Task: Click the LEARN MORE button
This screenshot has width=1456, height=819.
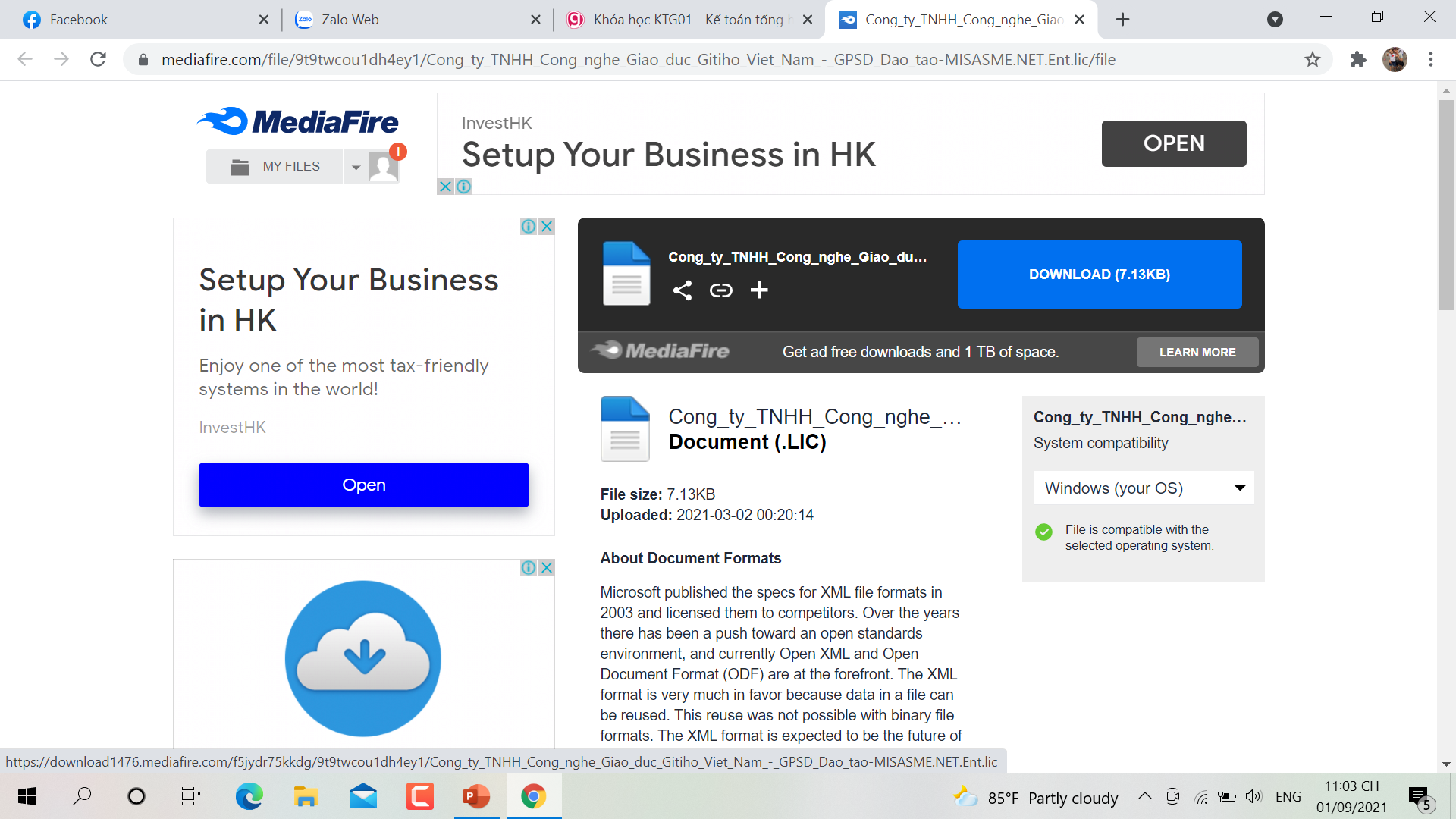Action: pyautogui.click(x=1197, y=352)
